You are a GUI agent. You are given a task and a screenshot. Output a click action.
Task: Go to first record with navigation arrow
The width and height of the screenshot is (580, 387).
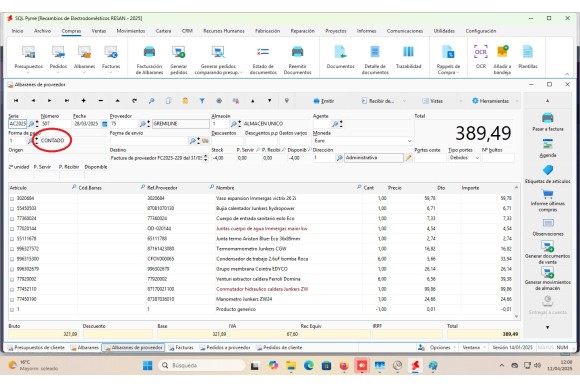coord(16,101)
